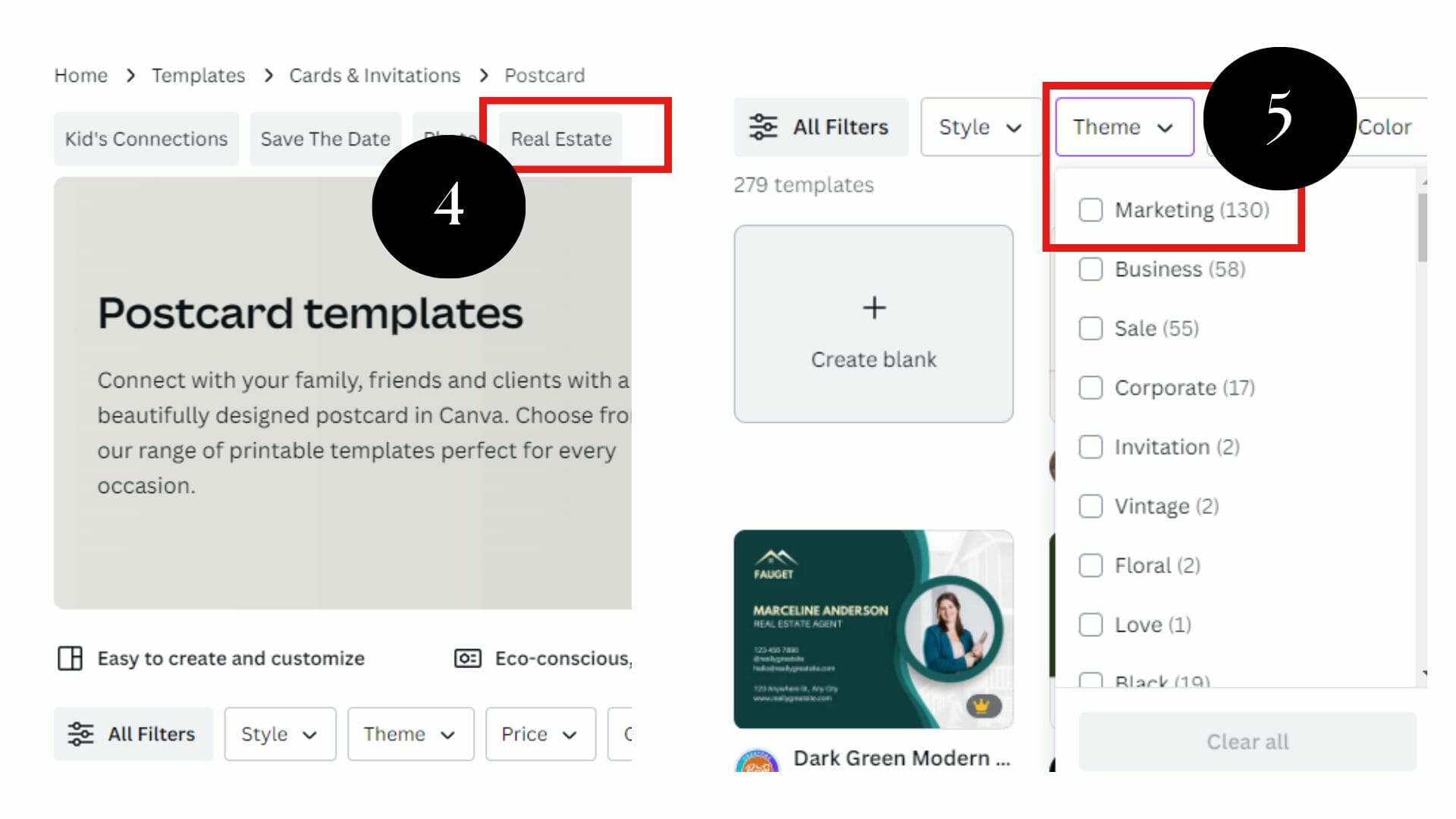The width and height of the screenshot is (1456, 819).
Task: Select the Real Estate category chip
Action: (x=561, y=138)
